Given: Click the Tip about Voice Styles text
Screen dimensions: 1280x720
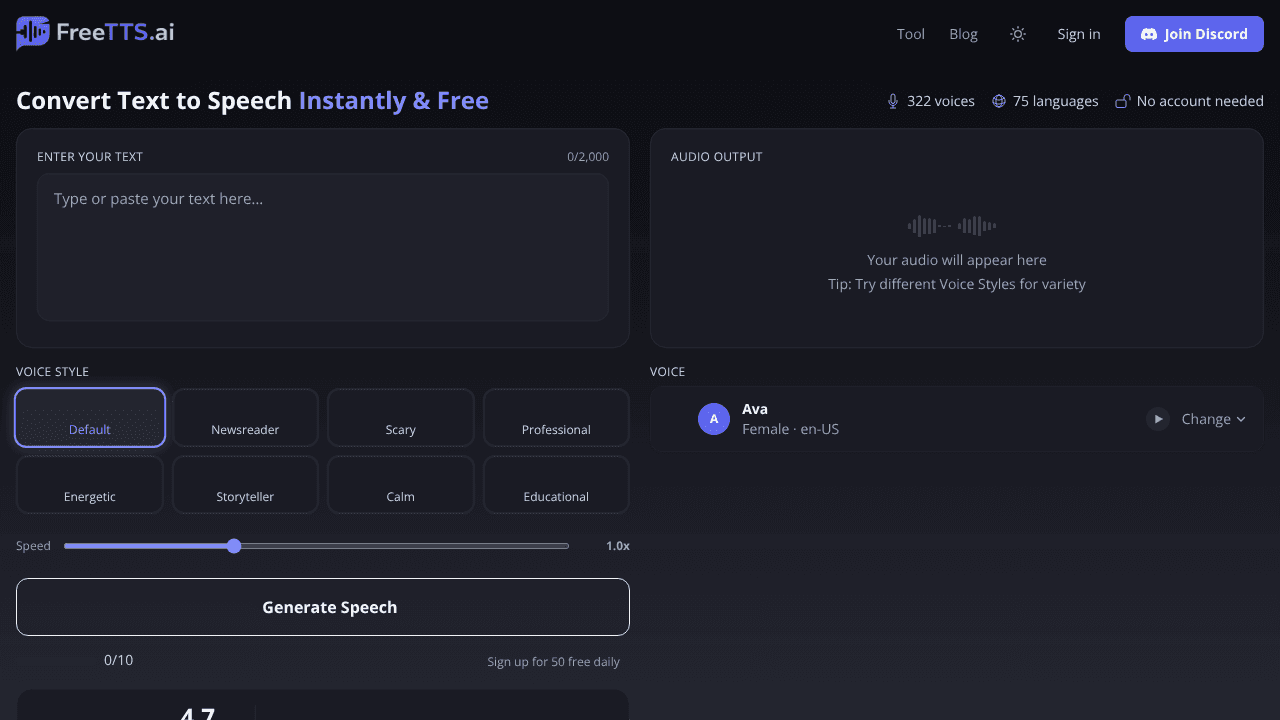Looking at the screenshot, I should [957, 284].
